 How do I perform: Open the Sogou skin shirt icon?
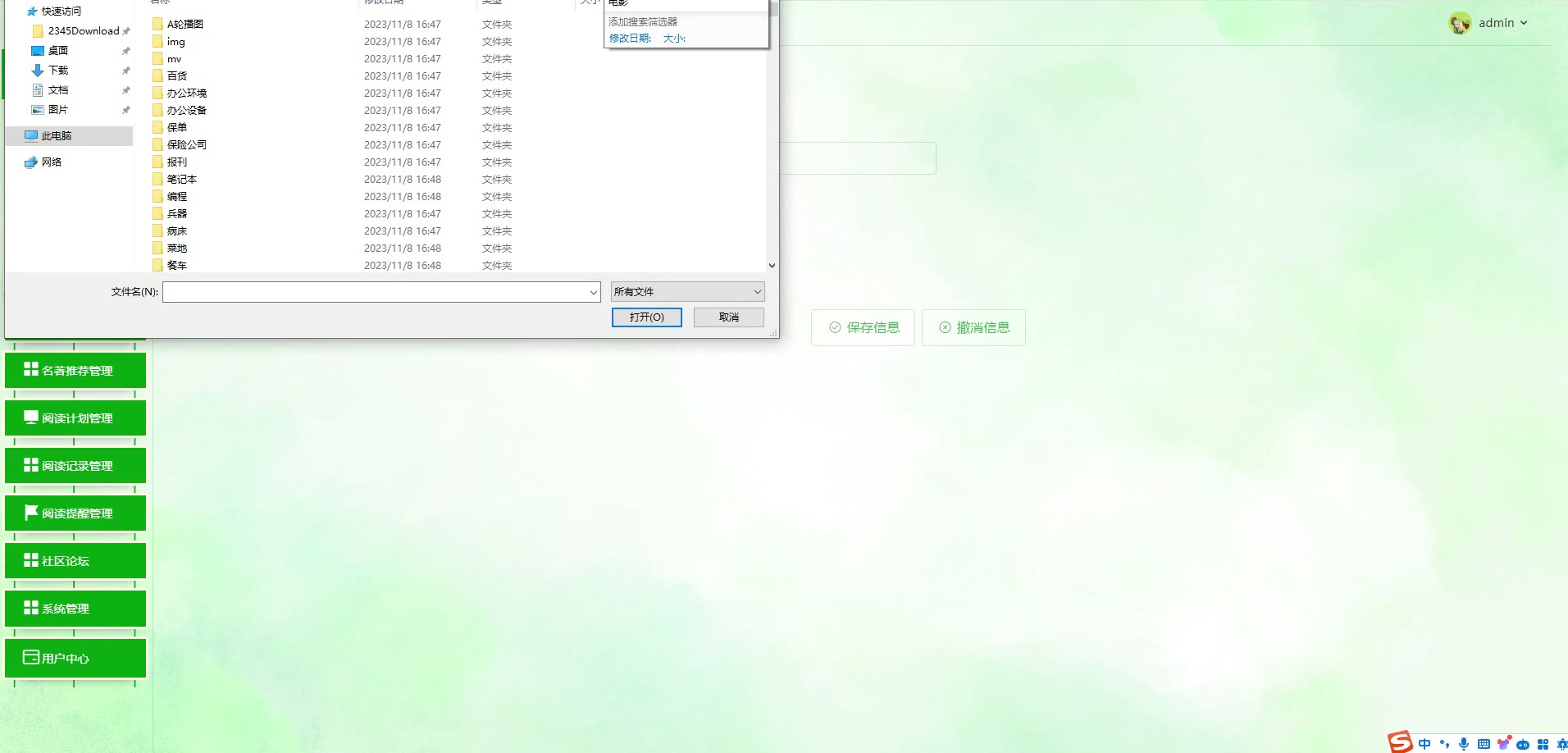pos(1504,743)
